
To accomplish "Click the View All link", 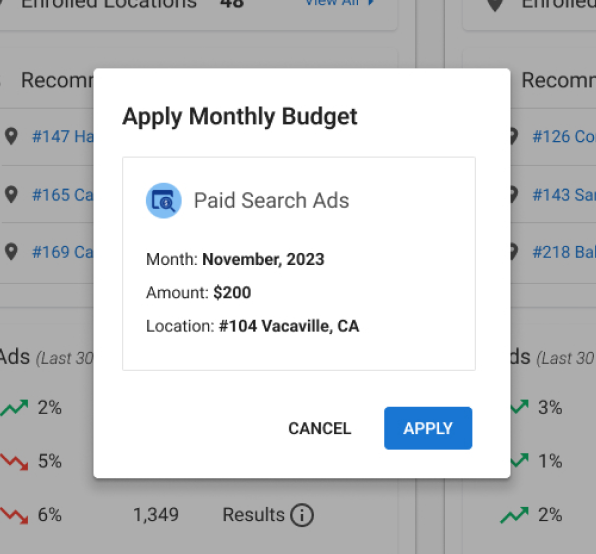I will coord(339,3).
